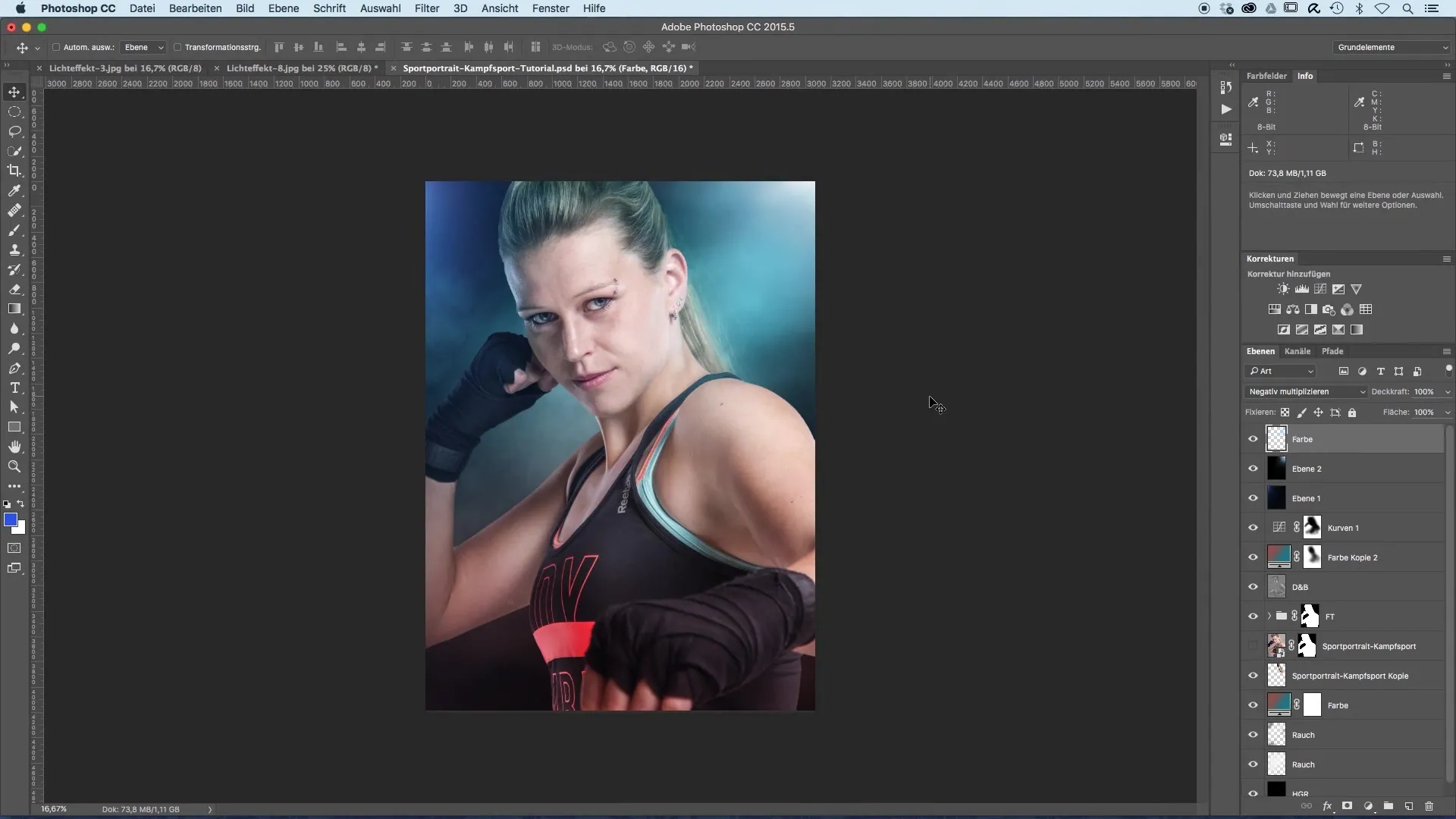Select the Lasso tool
Image resolution: width=1456 pixels, height=819 pixels.
pyautogui.click(x=14, y=131)
